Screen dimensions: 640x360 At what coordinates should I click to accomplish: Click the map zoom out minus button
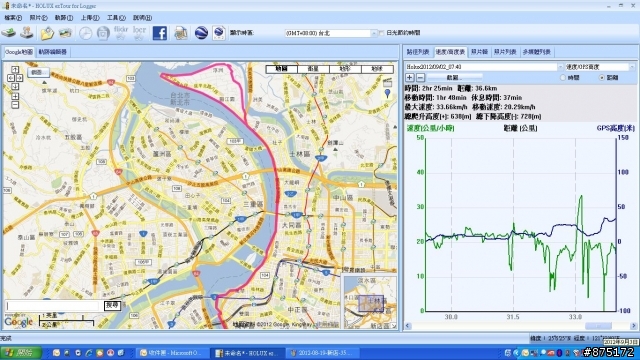pyautogui.click(x=15, y=105)
